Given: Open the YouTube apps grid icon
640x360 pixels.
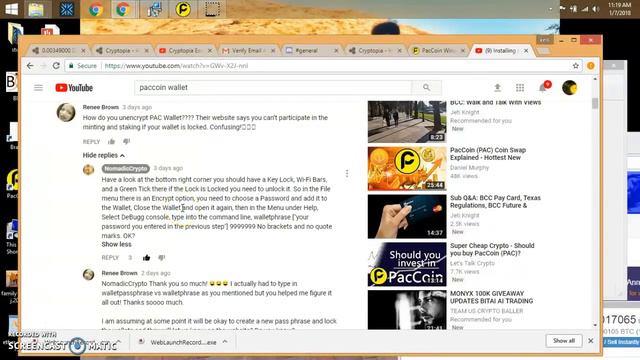Looking at the screenshot, I should [x=520, y=87].
